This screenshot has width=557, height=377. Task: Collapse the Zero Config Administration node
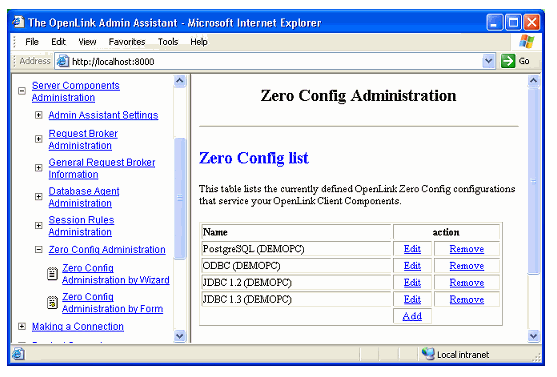[x=39, y=249]
